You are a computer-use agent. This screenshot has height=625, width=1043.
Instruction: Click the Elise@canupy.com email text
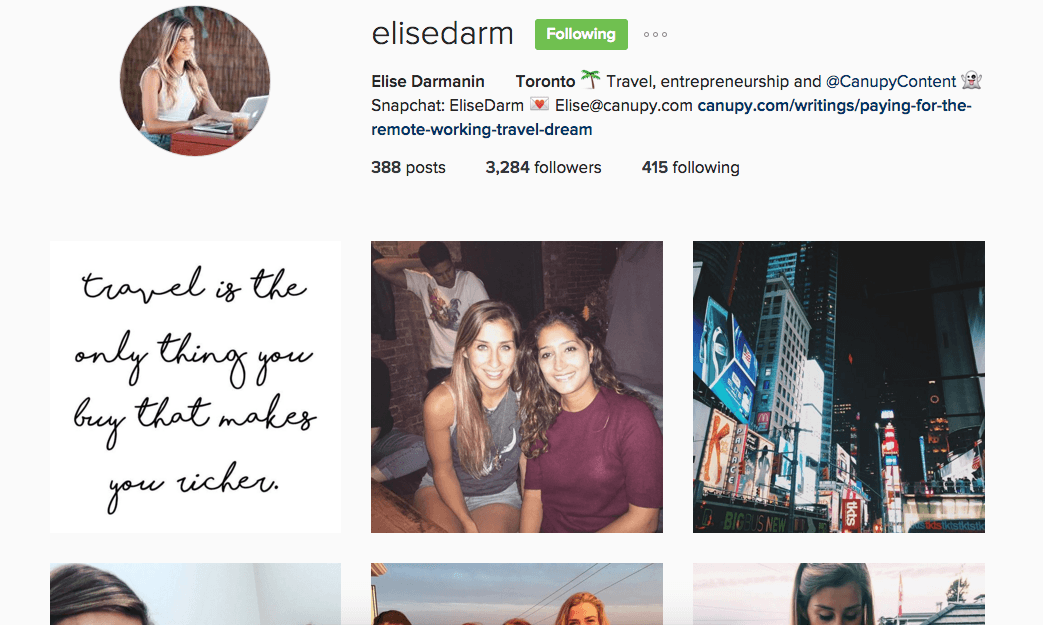point(624,106)
